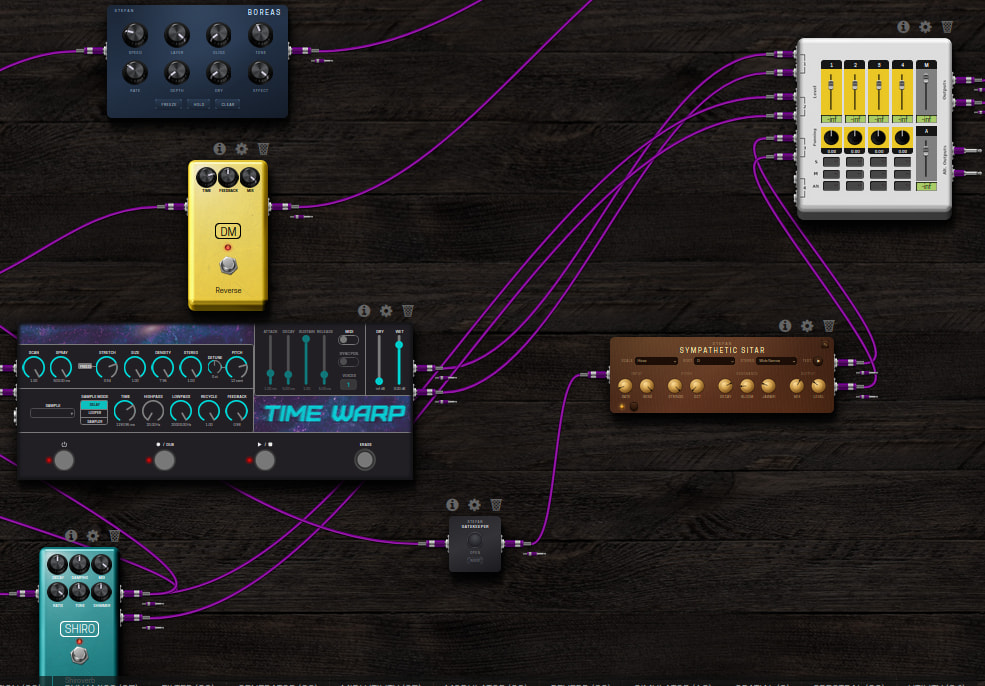Click the Gatekeeper plugin round knob
985x686 pixels.
pyautogui.click(x=475, y=540)
